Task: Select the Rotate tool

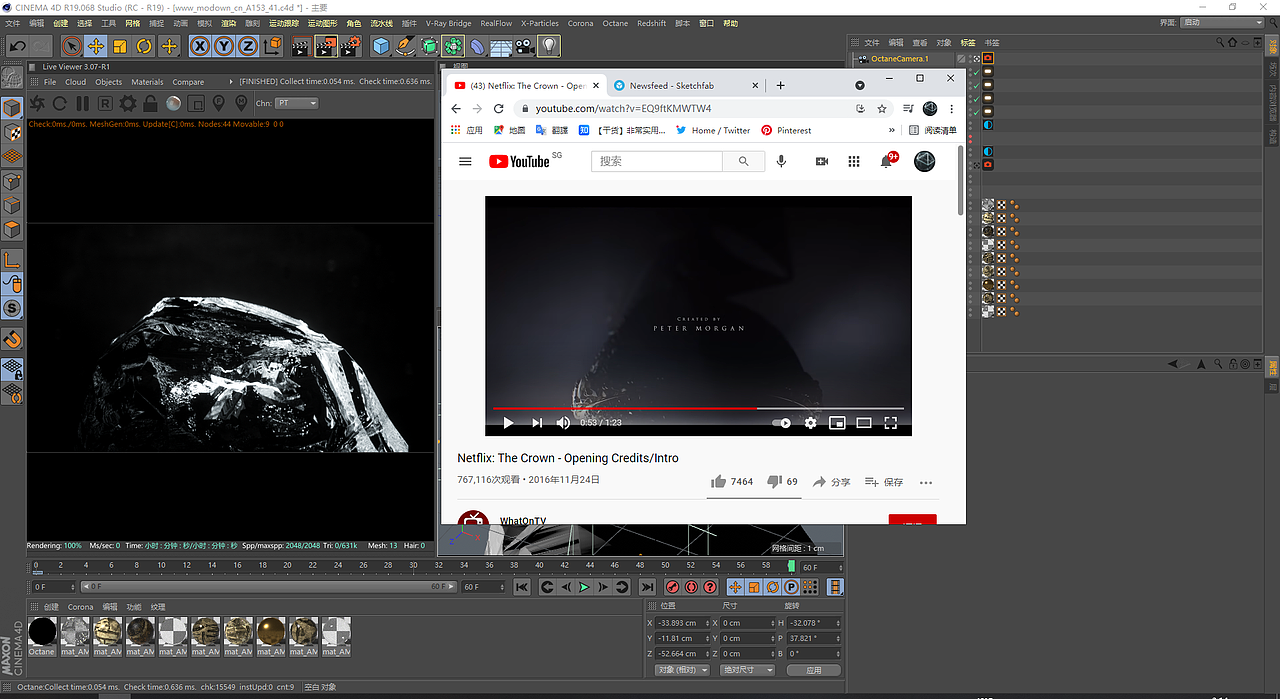Action: (144, 46)
